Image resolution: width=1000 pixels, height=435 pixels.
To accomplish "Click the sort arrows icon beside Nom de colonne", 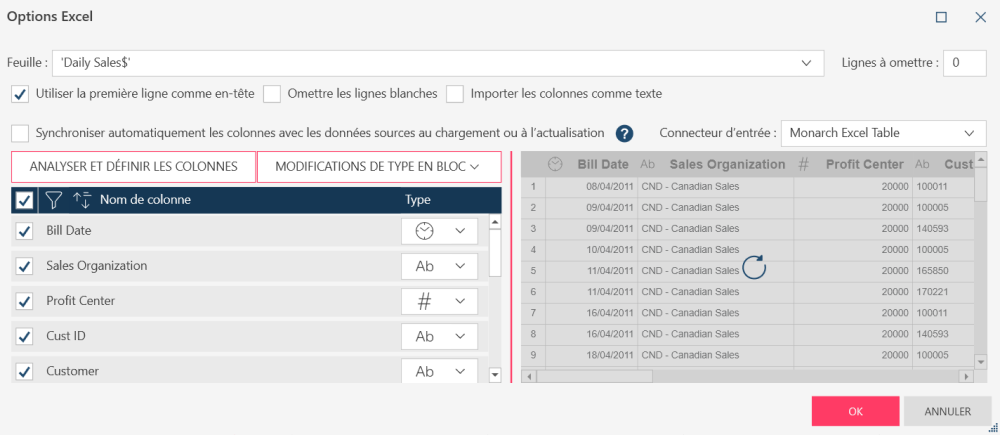I will tap(82, 199).
